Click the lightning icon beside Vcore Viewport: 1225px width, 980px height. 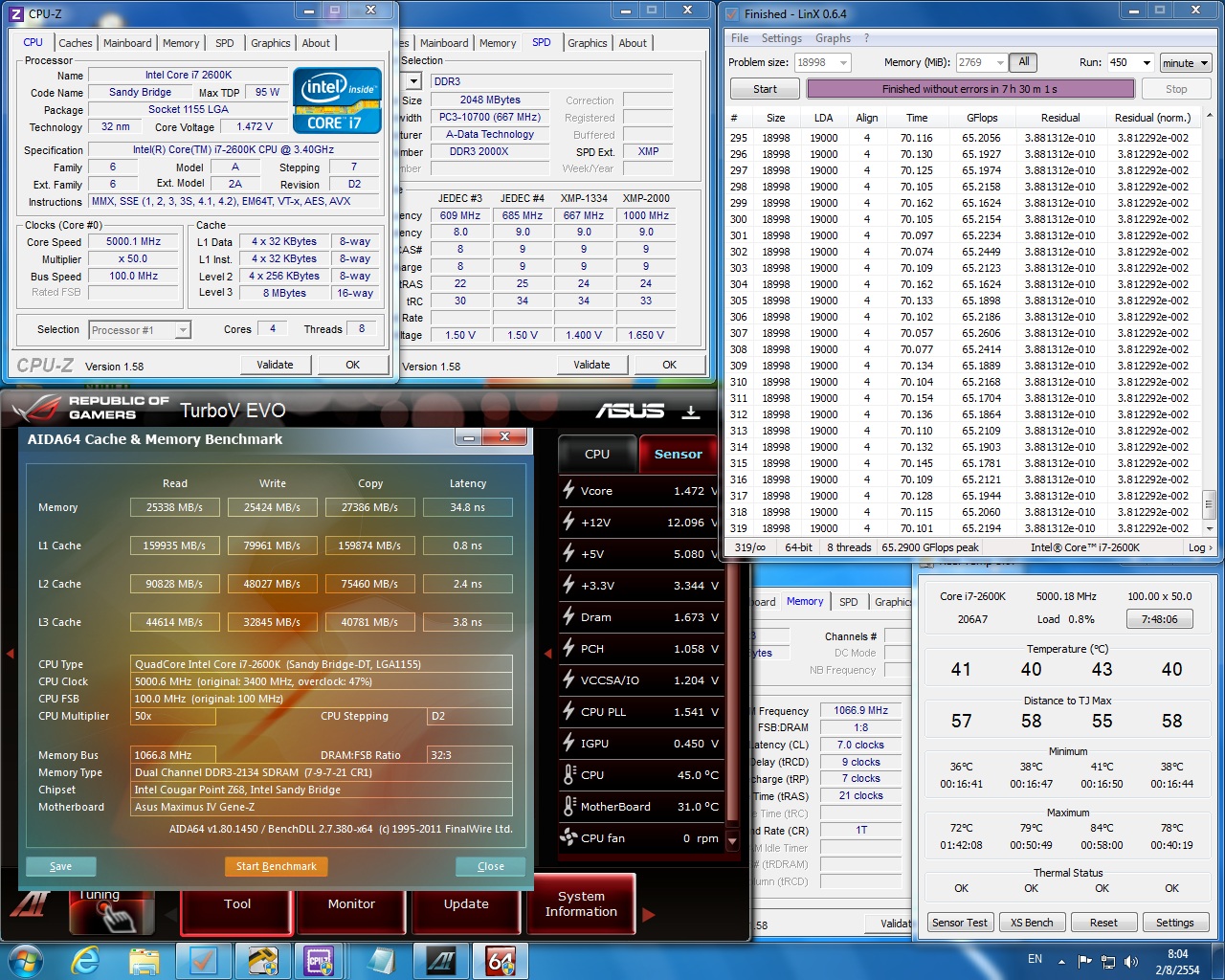tap(568, 490)
